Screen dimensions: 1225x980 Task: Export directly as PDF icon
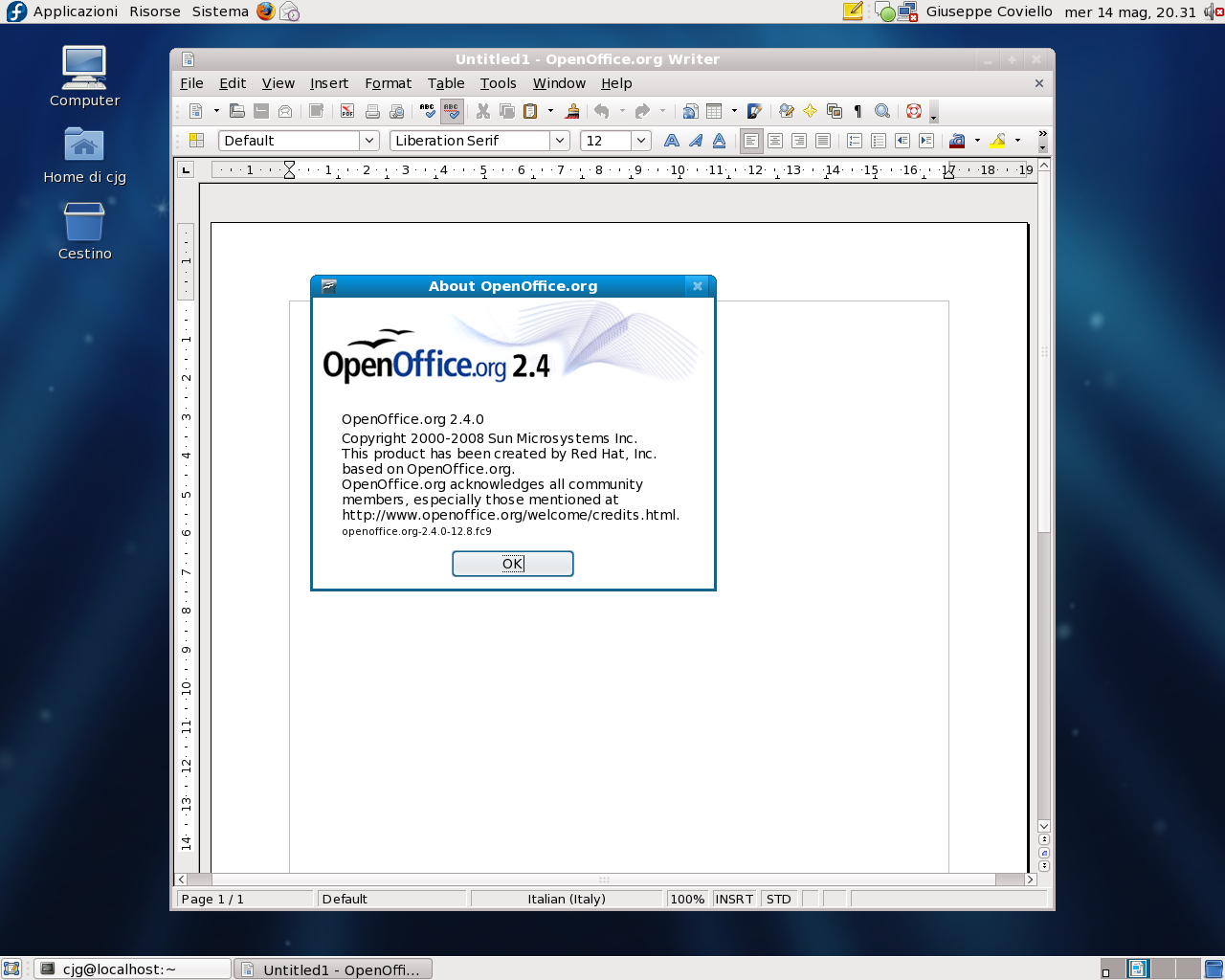(x=347, y=111)
